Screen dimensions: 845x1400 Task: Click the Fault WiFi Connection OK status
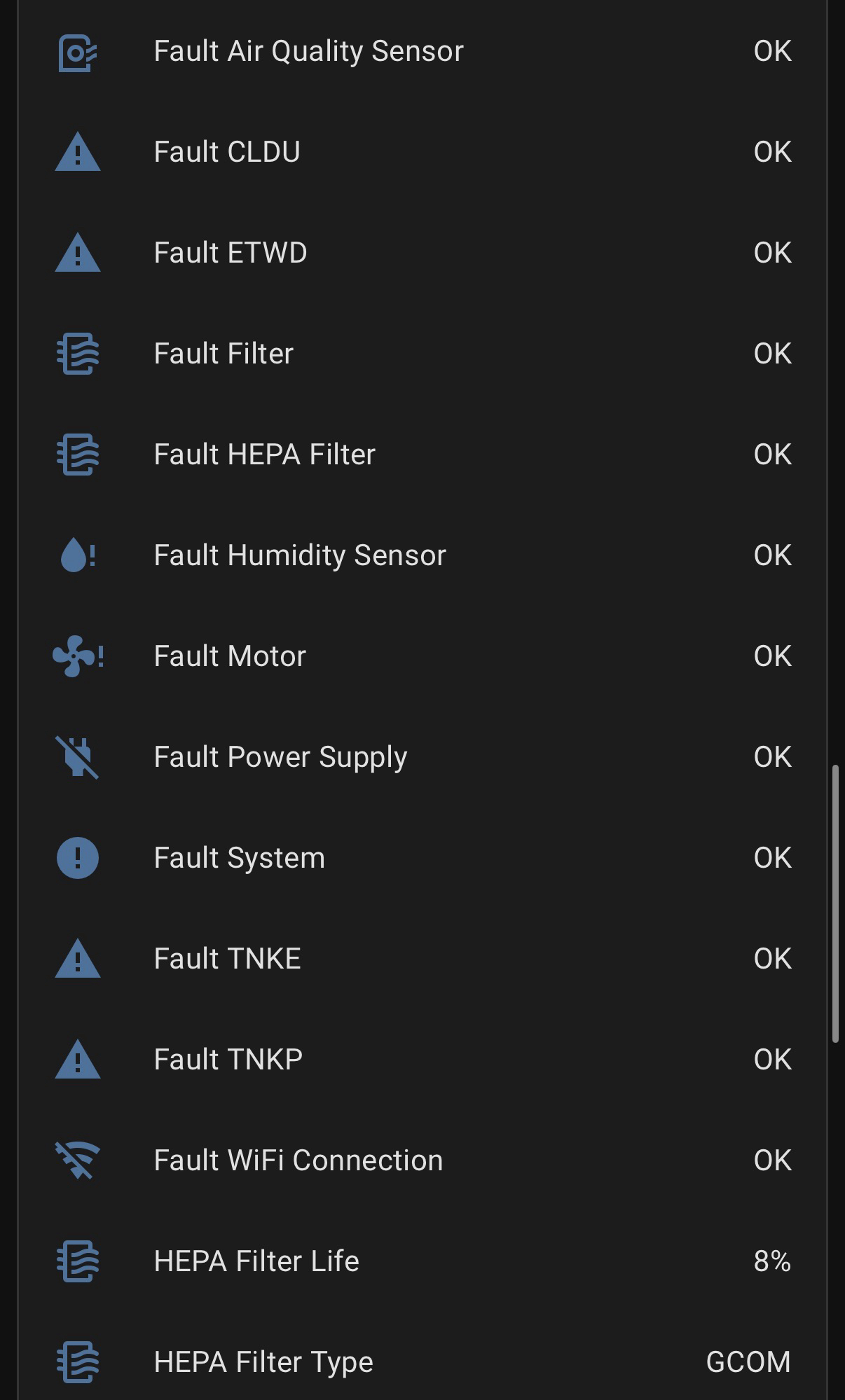coord(772,1160)
